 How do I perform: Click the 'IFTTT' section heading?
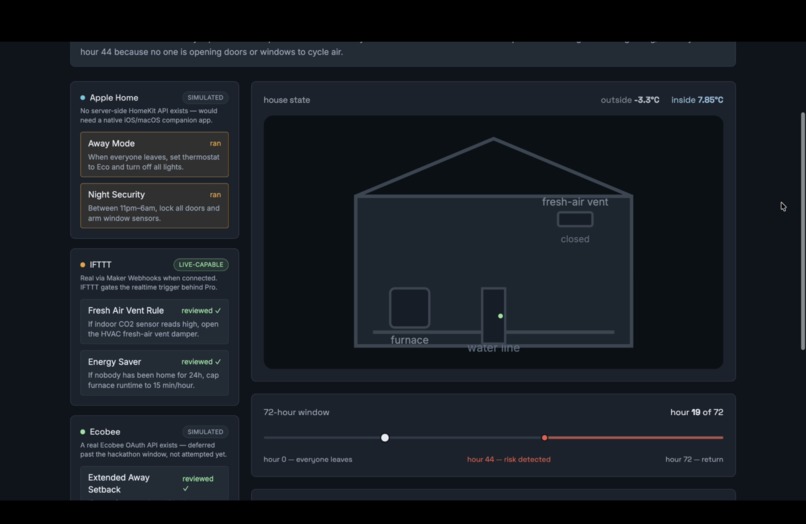coord(100,265)
